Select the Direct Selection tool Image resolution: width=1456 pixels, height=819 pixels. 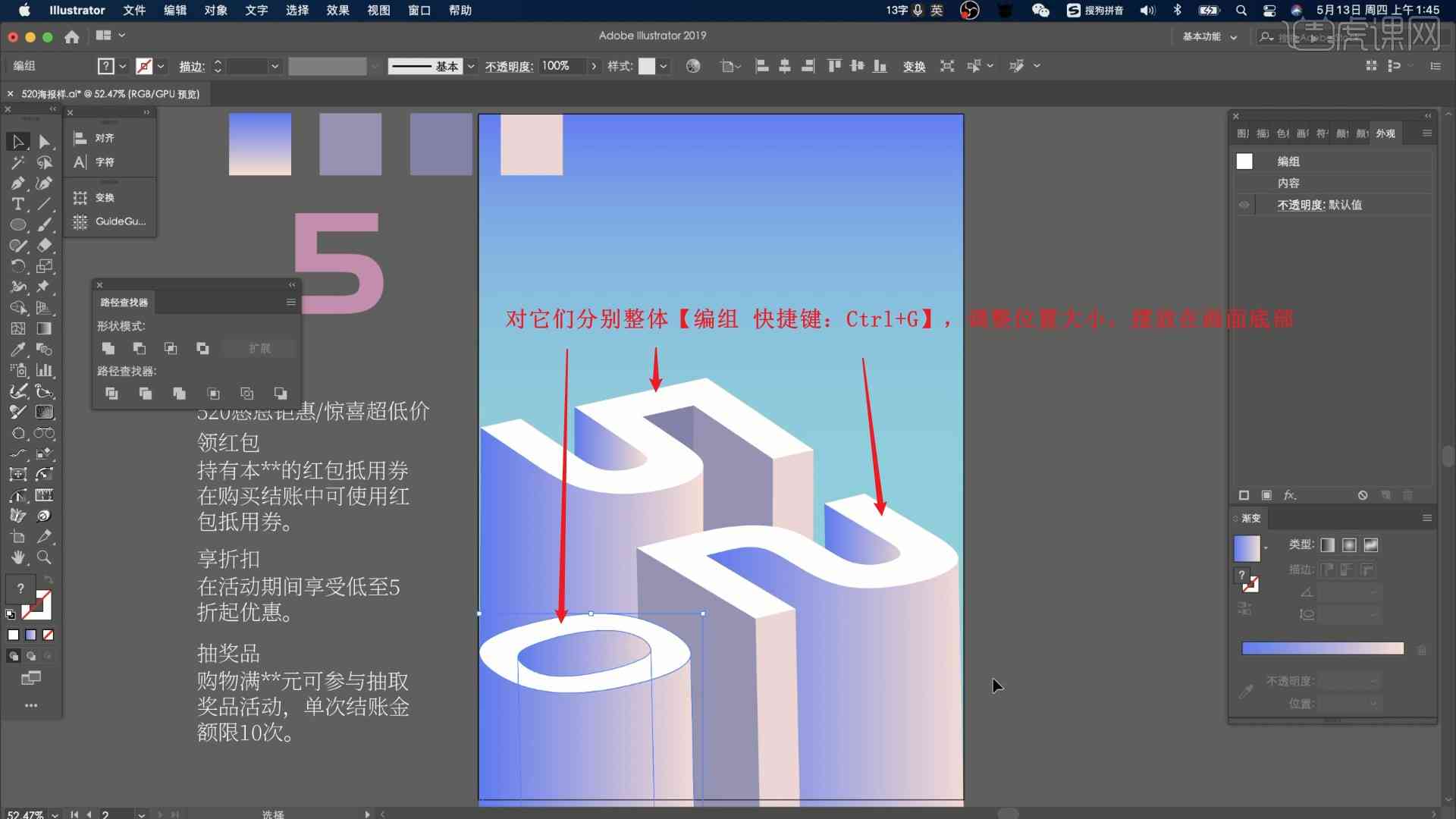(44, 141)
